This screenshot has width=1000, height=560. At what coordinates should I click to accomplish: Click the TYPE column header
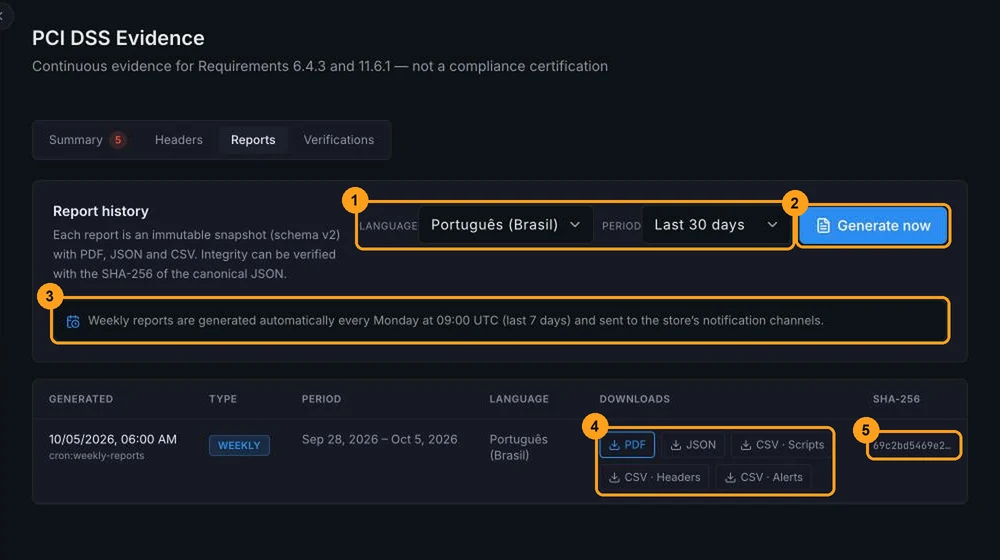(223, 399)
